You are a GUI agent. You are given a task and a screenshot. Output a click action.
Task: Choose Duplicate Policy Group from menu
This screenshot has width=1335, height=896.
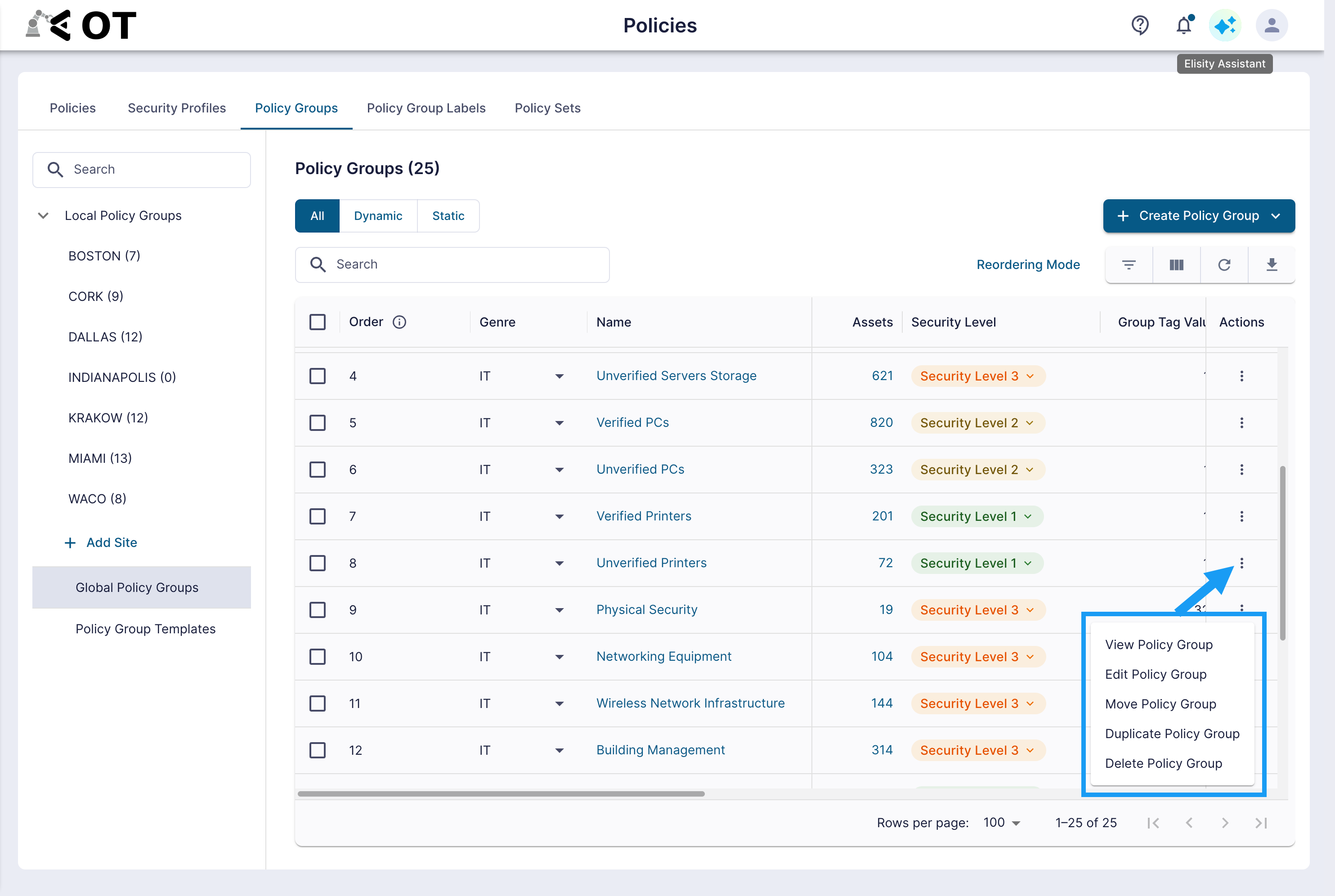tap(1172, 734)
